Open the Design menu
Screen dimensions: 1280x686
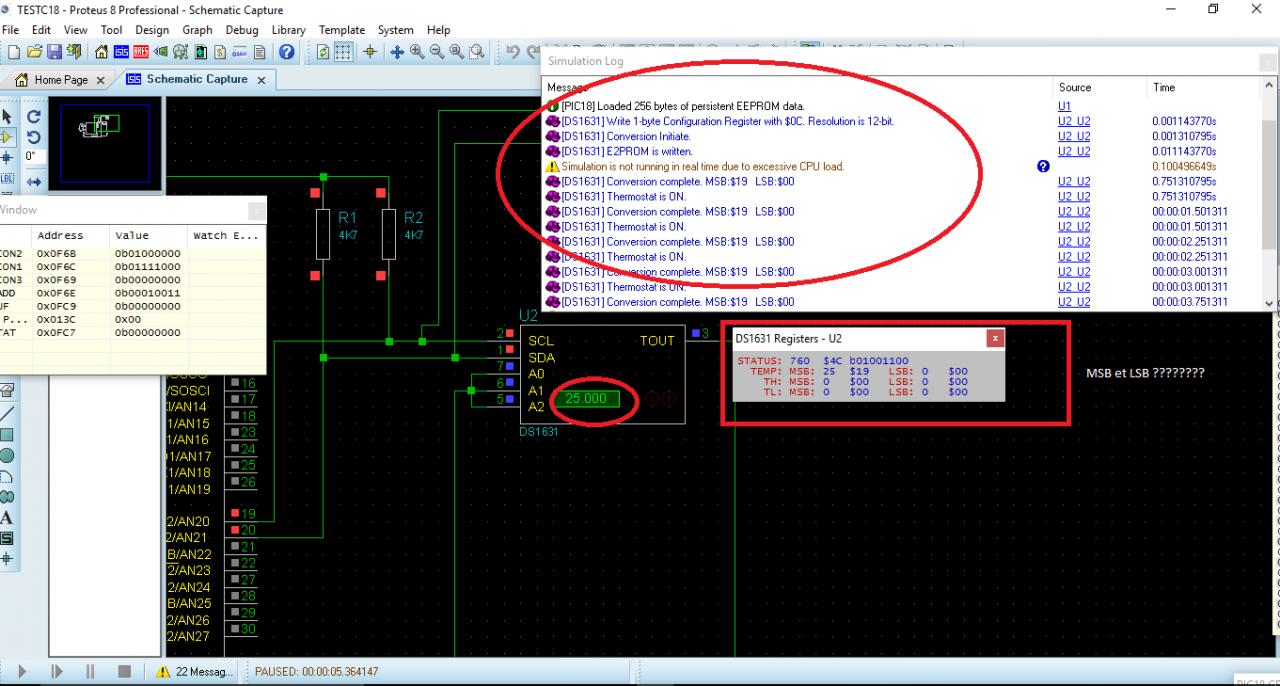tap(152, 30)
